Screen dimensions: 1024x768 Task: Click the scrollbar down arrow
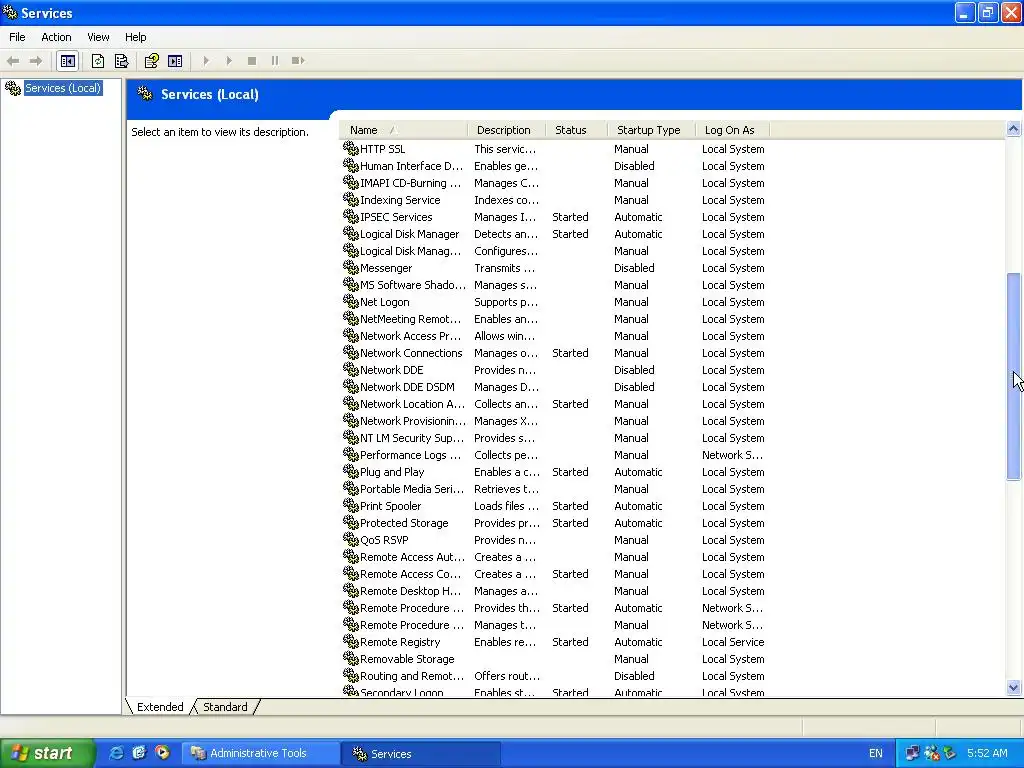(1013, 686)
